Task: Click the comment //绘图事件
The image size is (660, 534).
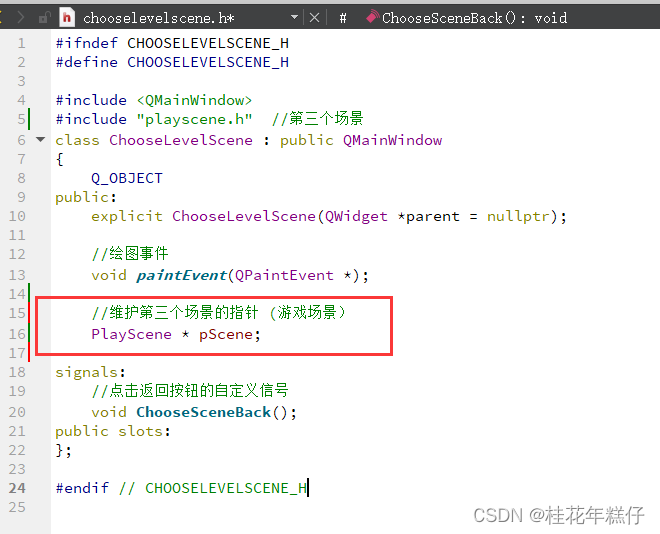Action: coord(130,254)
